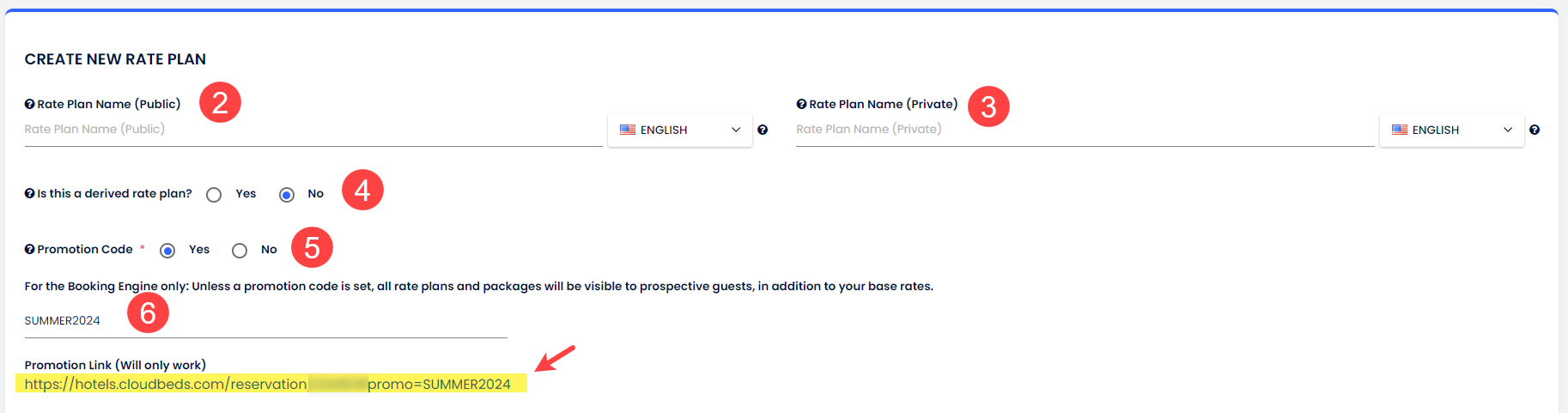This screenshot has height=413, width=1568.
Task: Click help icon next to derived rate plan question
Action: (x=29, y=193)
